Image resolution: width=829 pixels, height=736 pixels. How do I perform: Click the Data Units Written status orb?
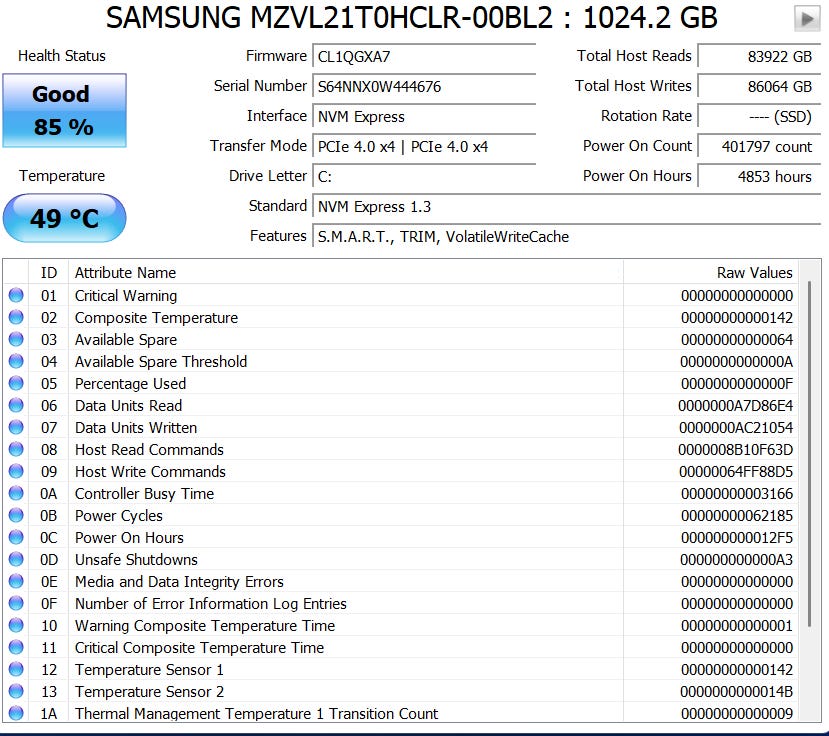[x=16, y=427]
